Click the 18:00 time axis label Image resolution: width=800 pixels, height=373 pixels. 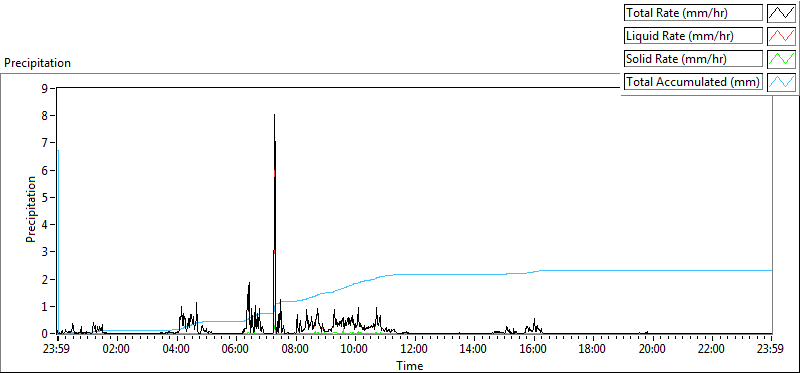pos(593,350)
